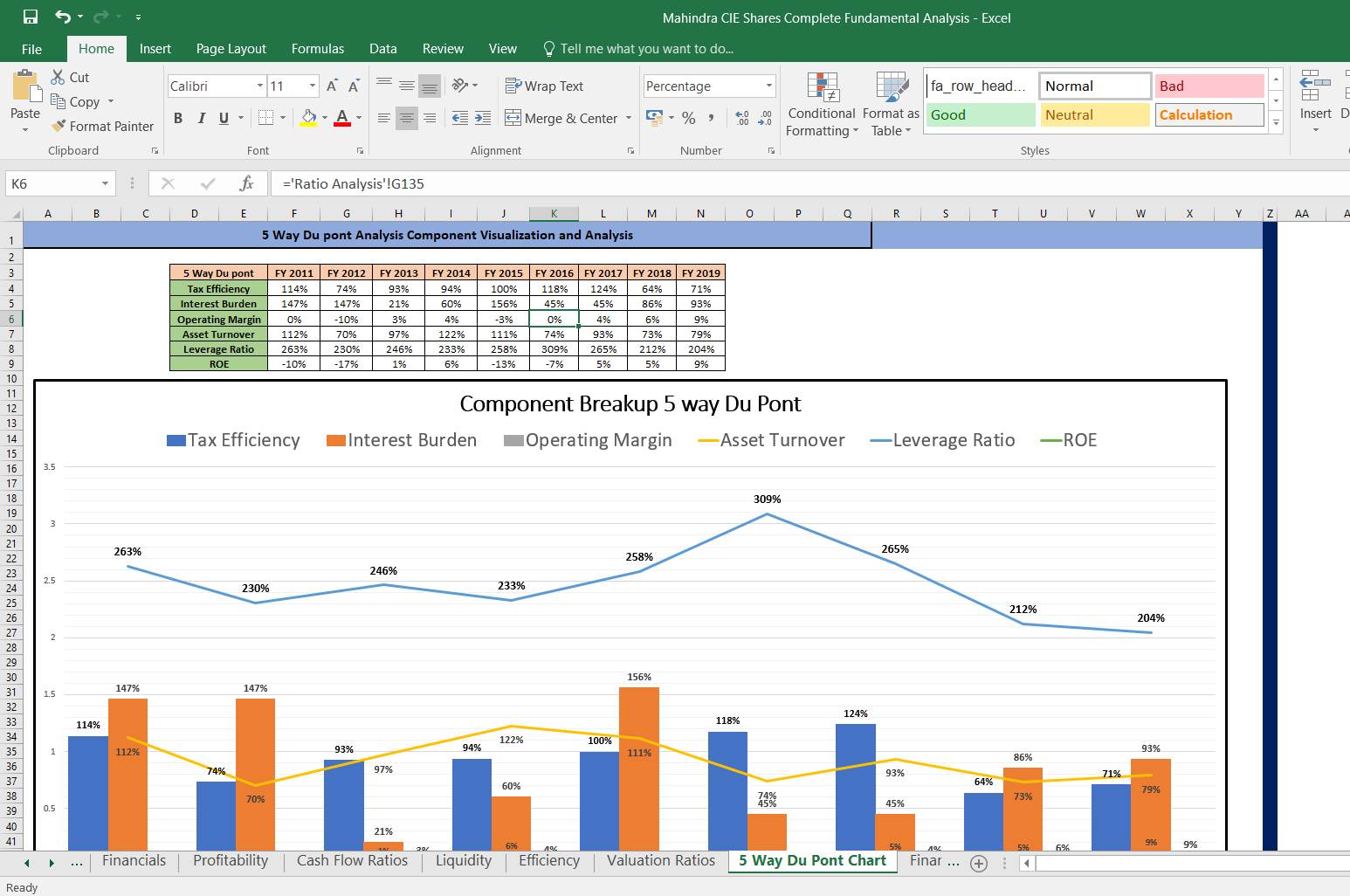The width and height of the screenshot is (1350, 896).
Task: Open Format as Table gallery
Action: (x=891, y=104)
